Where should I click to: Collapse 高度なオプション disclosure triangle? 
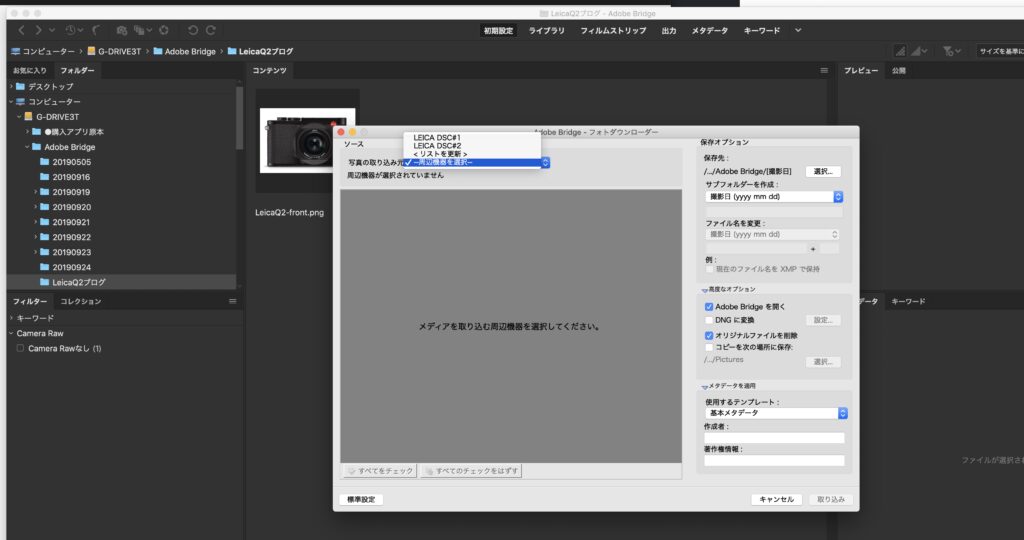pyautogui.click(x=705, y=290)
